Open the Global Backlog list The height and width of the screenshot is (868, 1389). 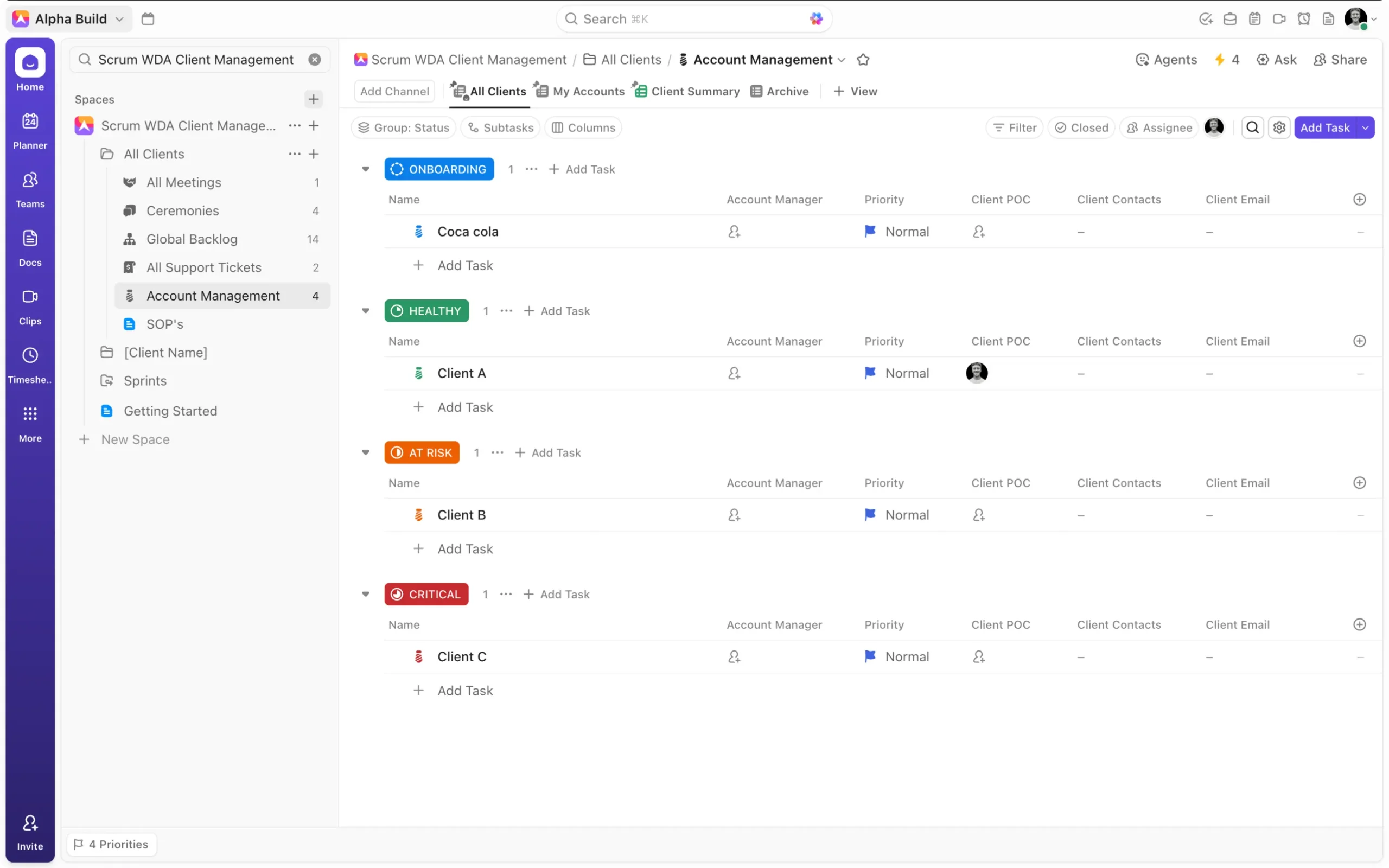coord(192,239)
